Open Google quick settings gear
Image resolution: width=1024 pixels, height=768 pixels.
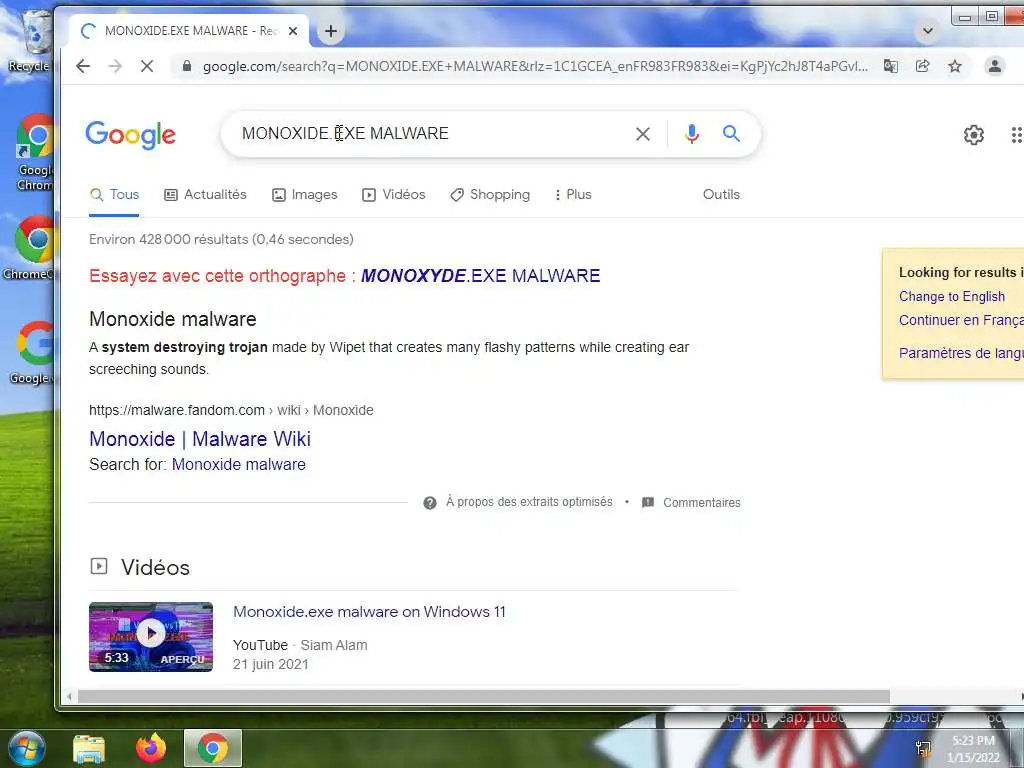coord(974,135)
